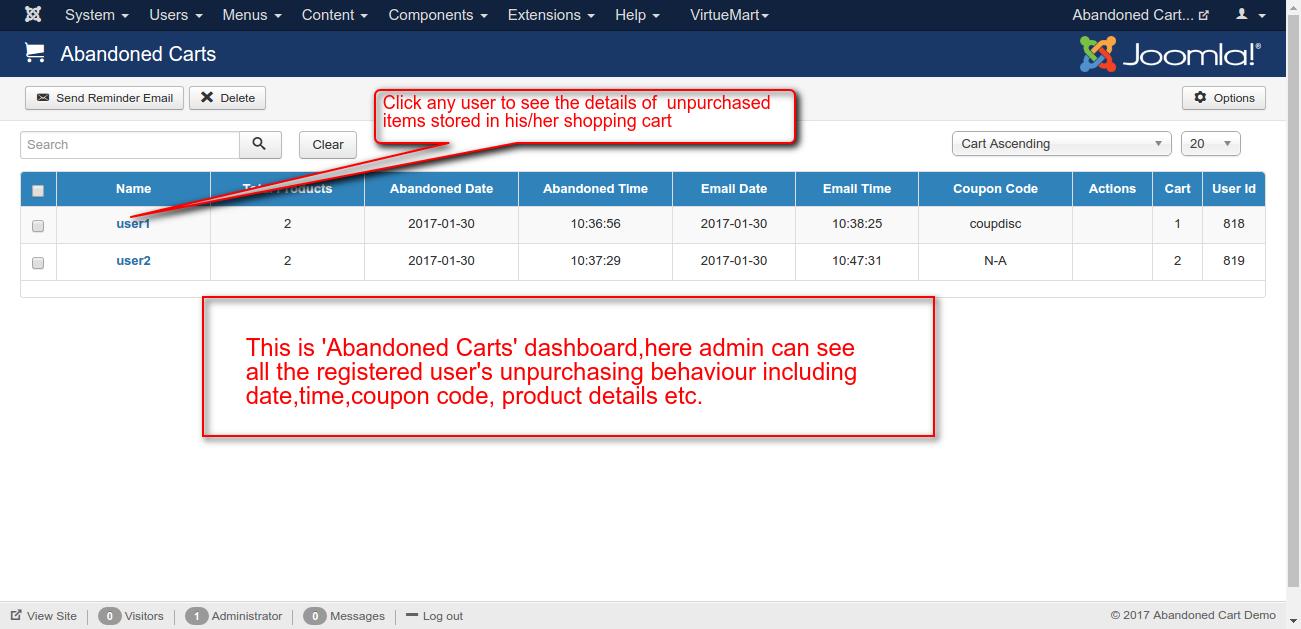
Task: Sort by the Name column header
Action: point(133,189)
